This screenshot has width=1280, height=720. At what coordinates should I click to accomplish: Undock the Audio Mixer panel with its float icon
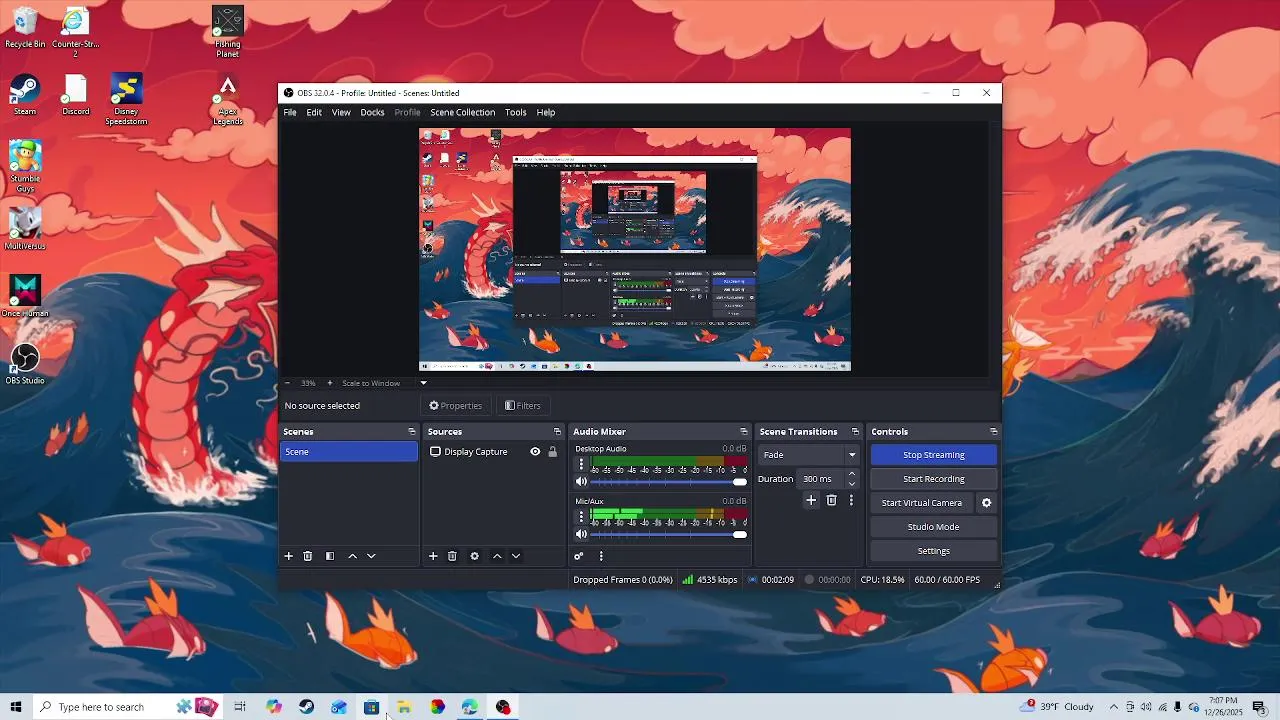pos(743,432)
